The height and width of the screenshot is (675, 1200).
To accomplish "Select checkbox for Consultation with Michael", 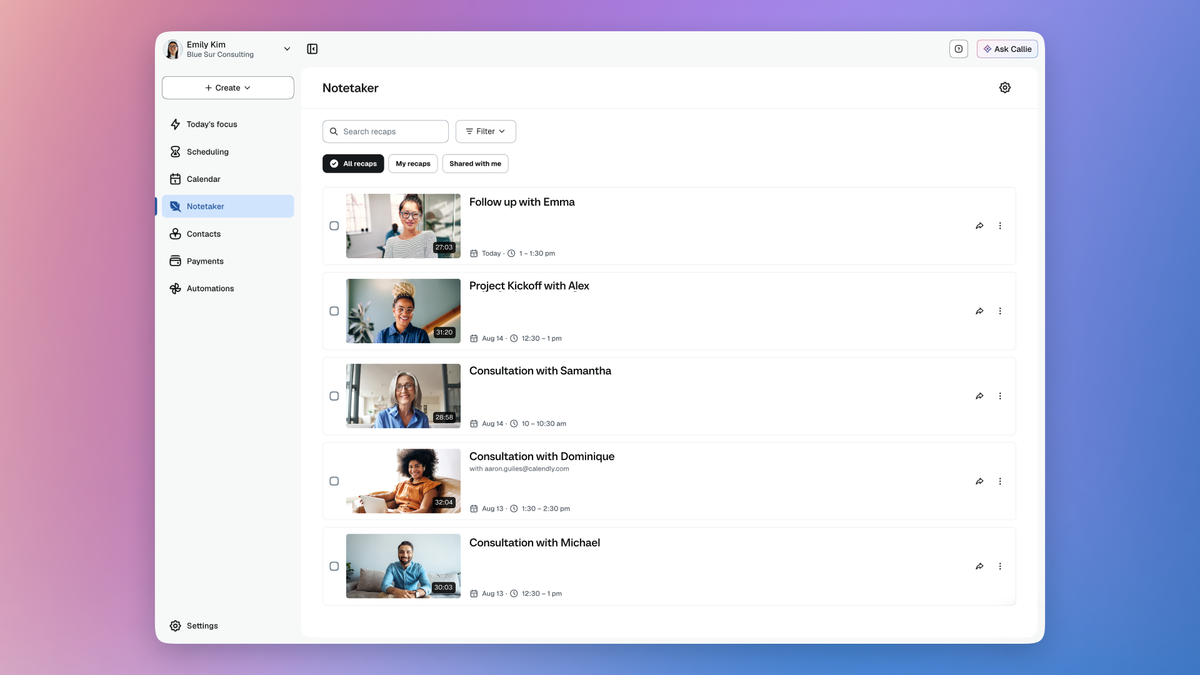I will pyautogui.click(x=334, y=566).
